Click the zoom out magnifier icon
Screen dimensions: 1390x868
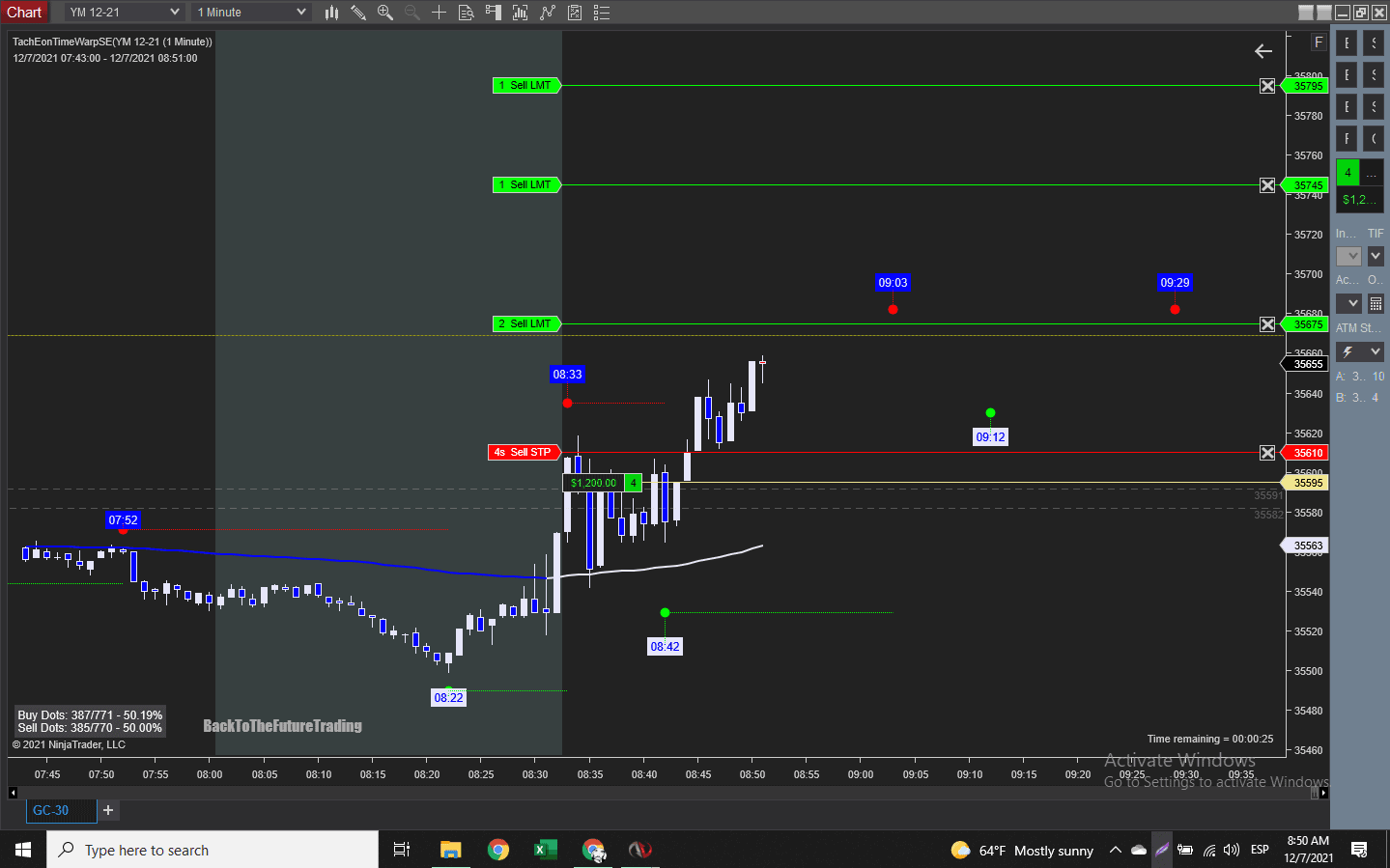click(412, 13)
